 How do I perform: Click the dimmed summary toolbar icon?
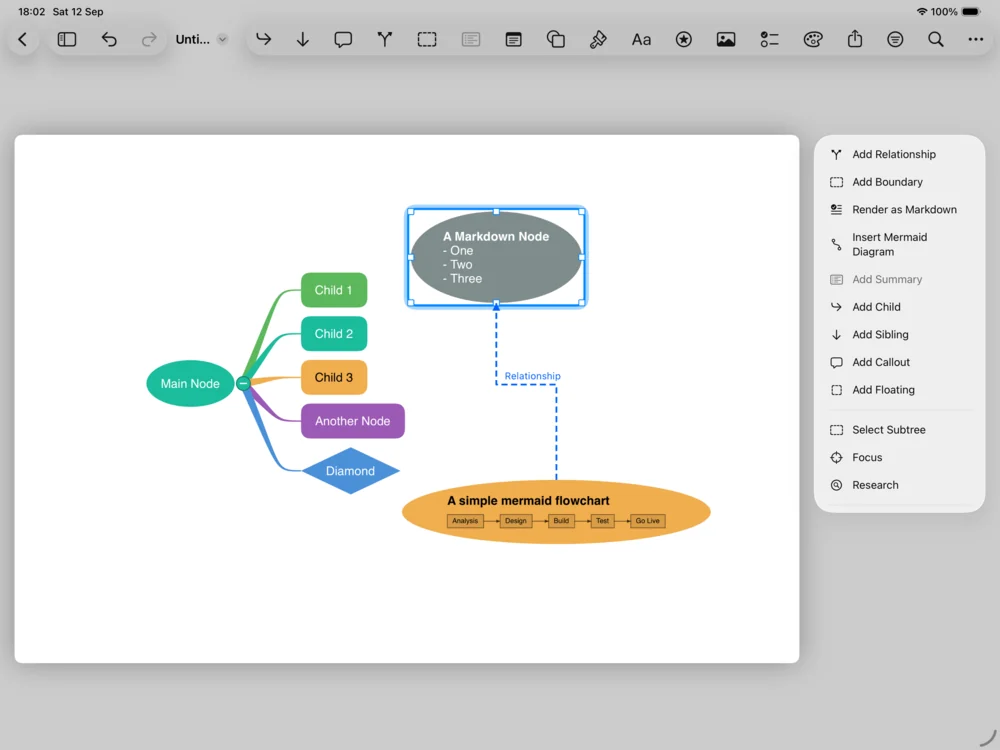click(x=471, y=40)
